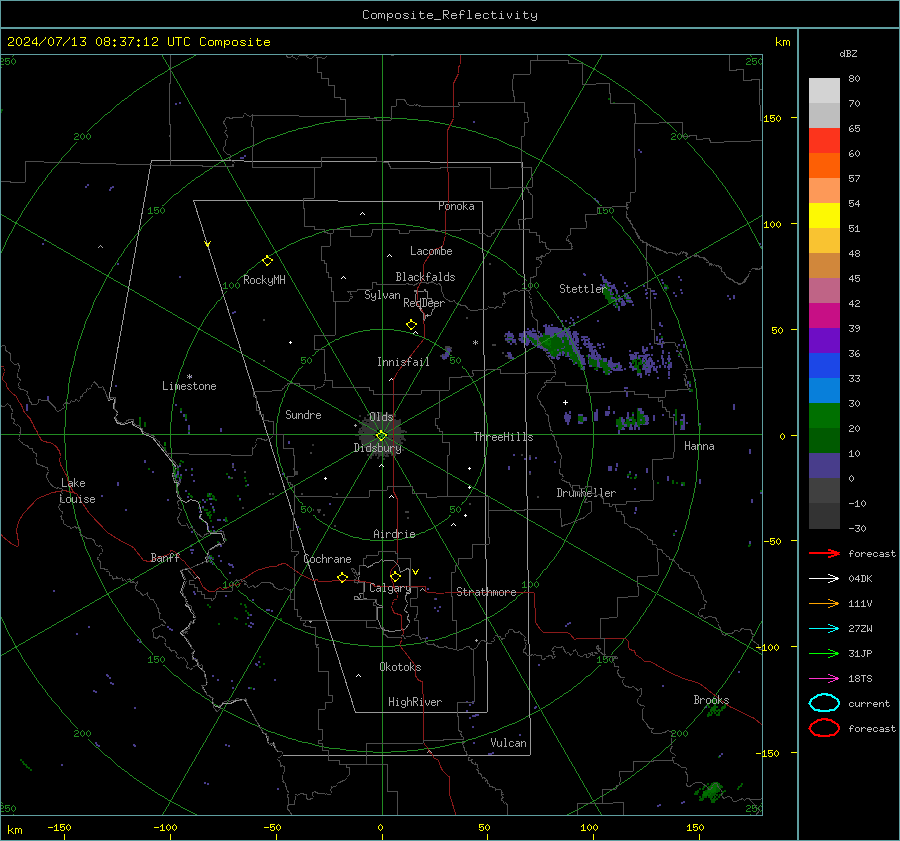
Task: Click the light gray 70–80 dBZ swatch
Action: (824, 91)
